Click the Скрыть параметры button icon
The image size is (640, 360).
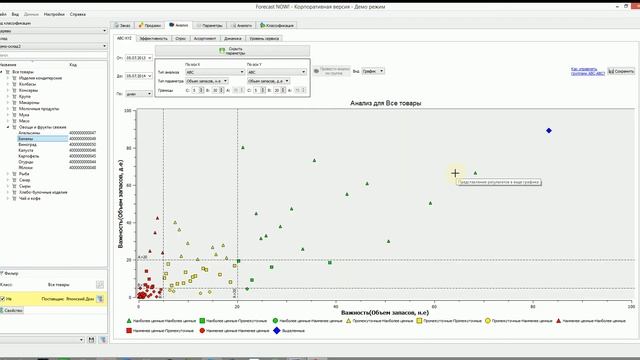222,51
